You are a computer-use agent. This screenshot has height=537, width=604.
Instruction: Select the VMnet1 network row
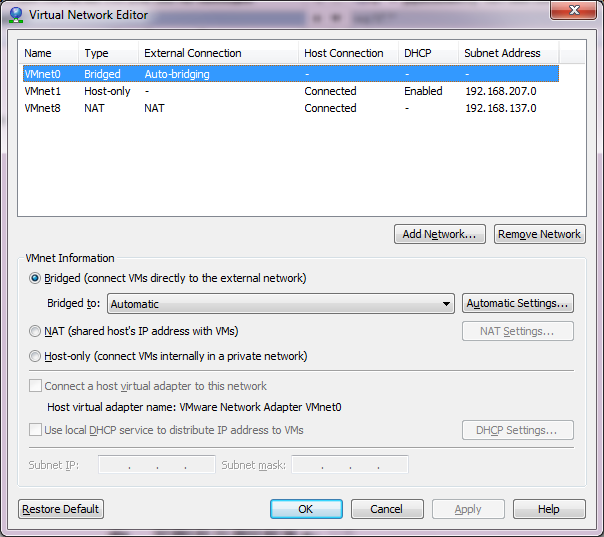[x=291, y=91]
